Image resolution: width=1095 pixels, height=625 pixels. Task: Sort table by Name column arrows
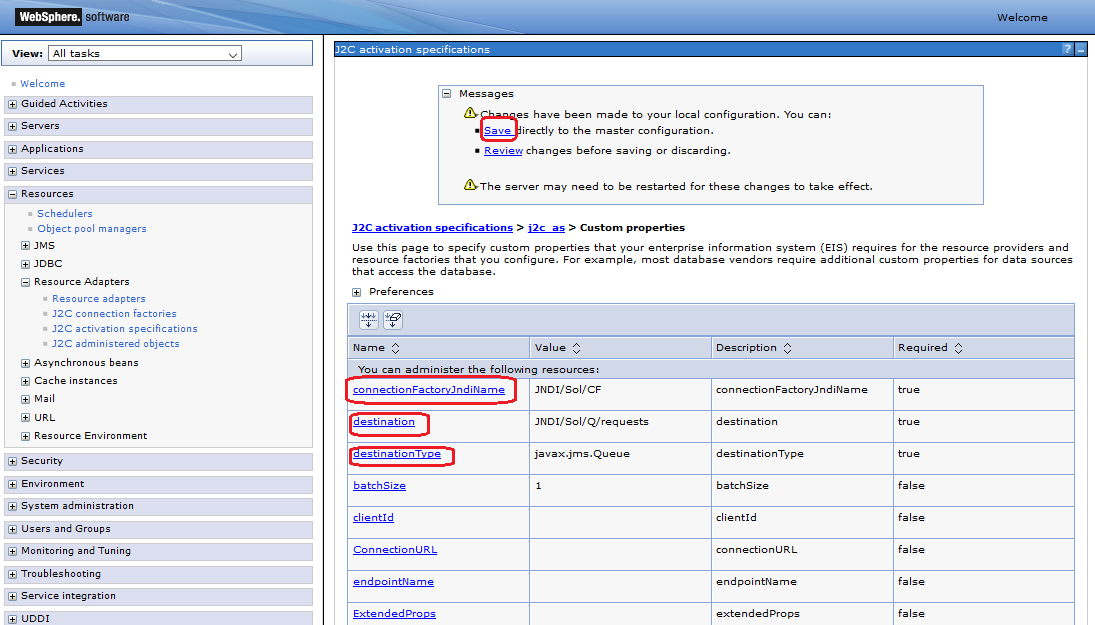(395, 348)
